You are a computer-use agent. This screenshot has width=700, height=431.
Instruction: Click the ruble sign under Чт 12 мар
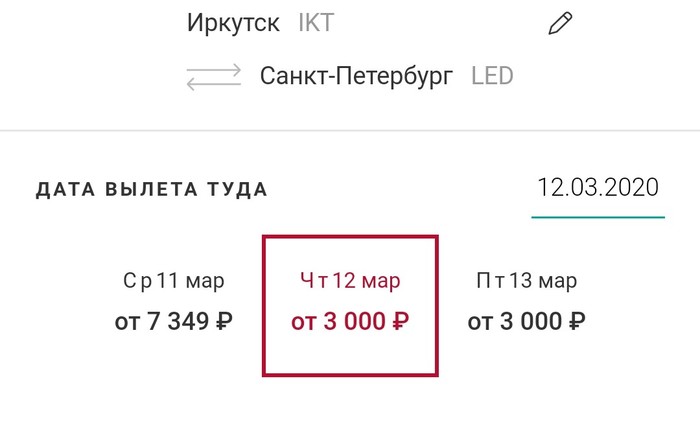pos(400,322)
